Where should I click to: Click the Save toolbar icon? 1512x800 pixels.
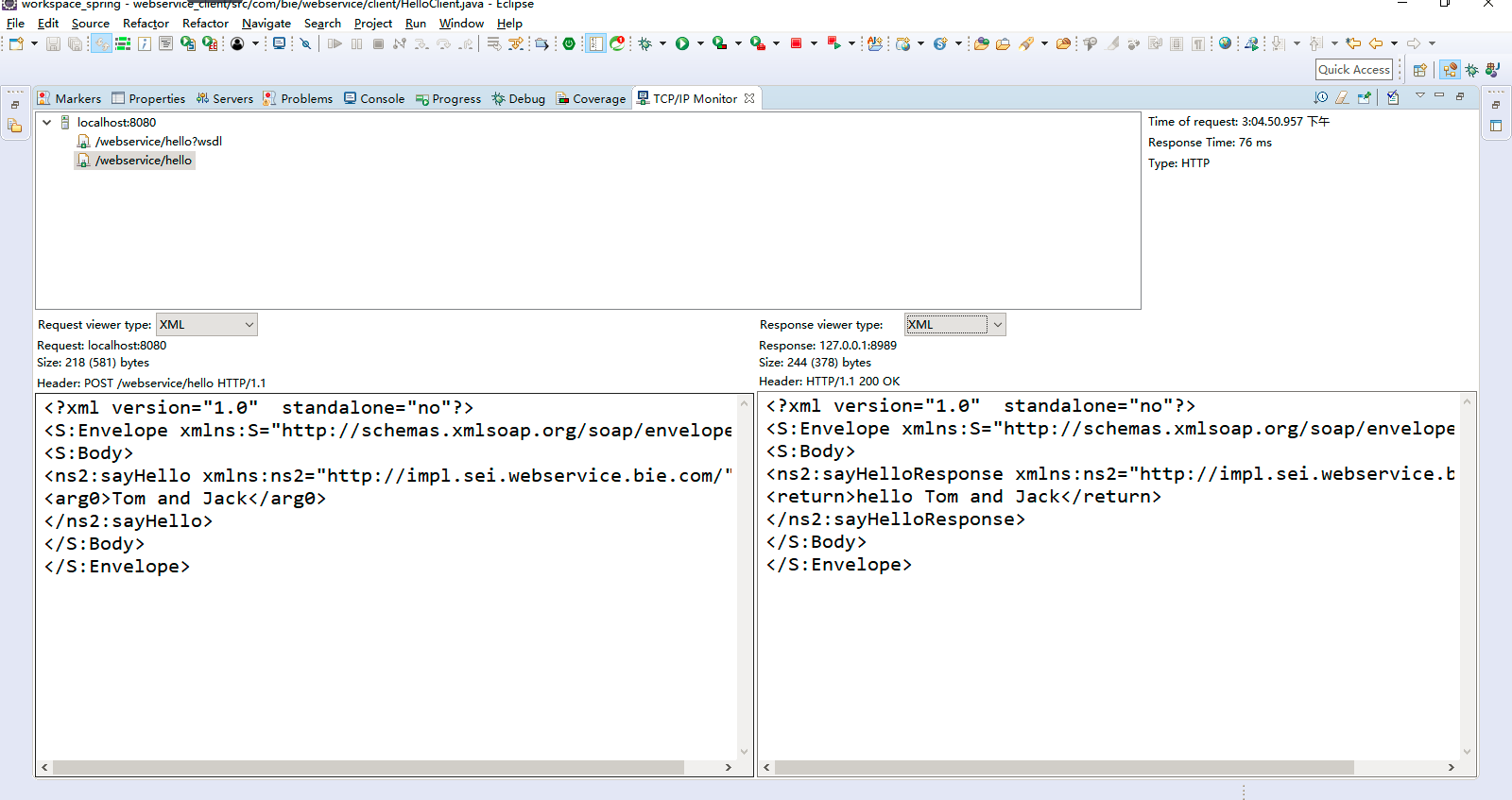coord(53,43)
